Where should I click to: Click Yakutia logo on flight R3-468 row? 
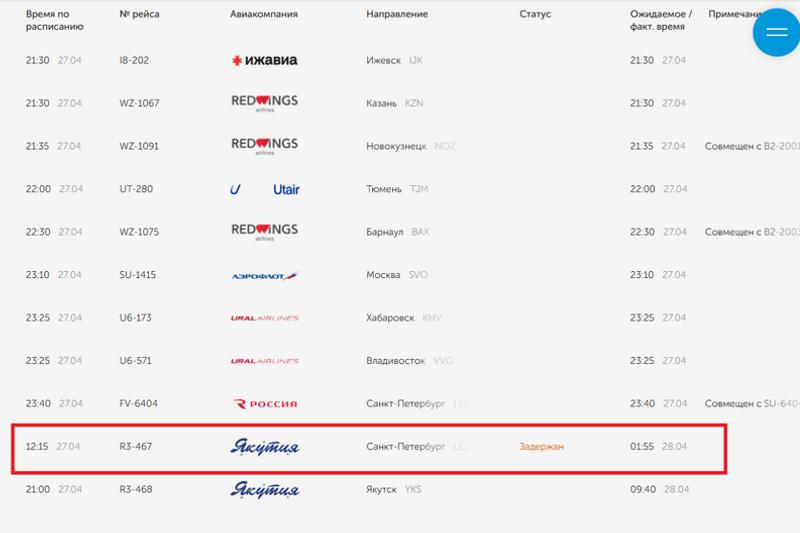[x=265, y=490]
